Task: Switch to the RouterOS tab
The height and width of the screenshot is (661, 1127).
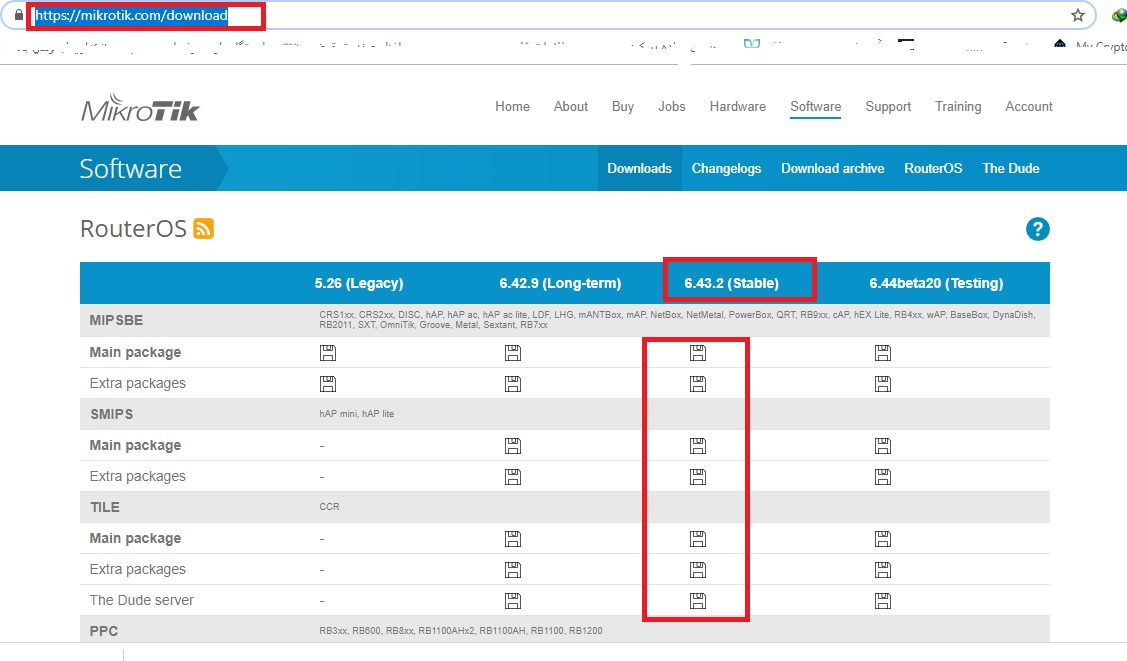Action: coord(933,168)
